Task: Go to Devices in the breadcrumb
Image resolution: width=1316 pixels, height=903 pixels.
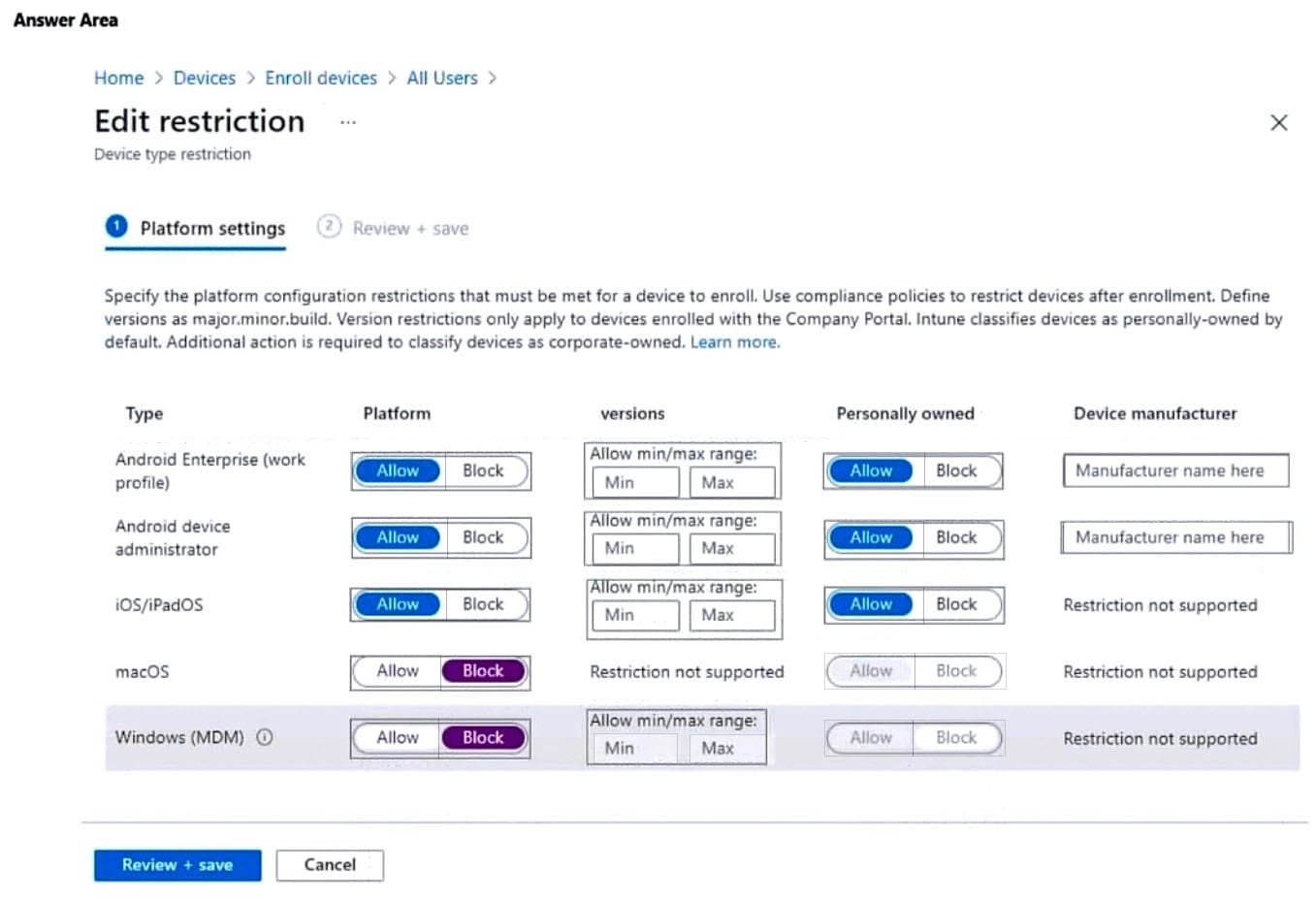Action: (204, 78)
